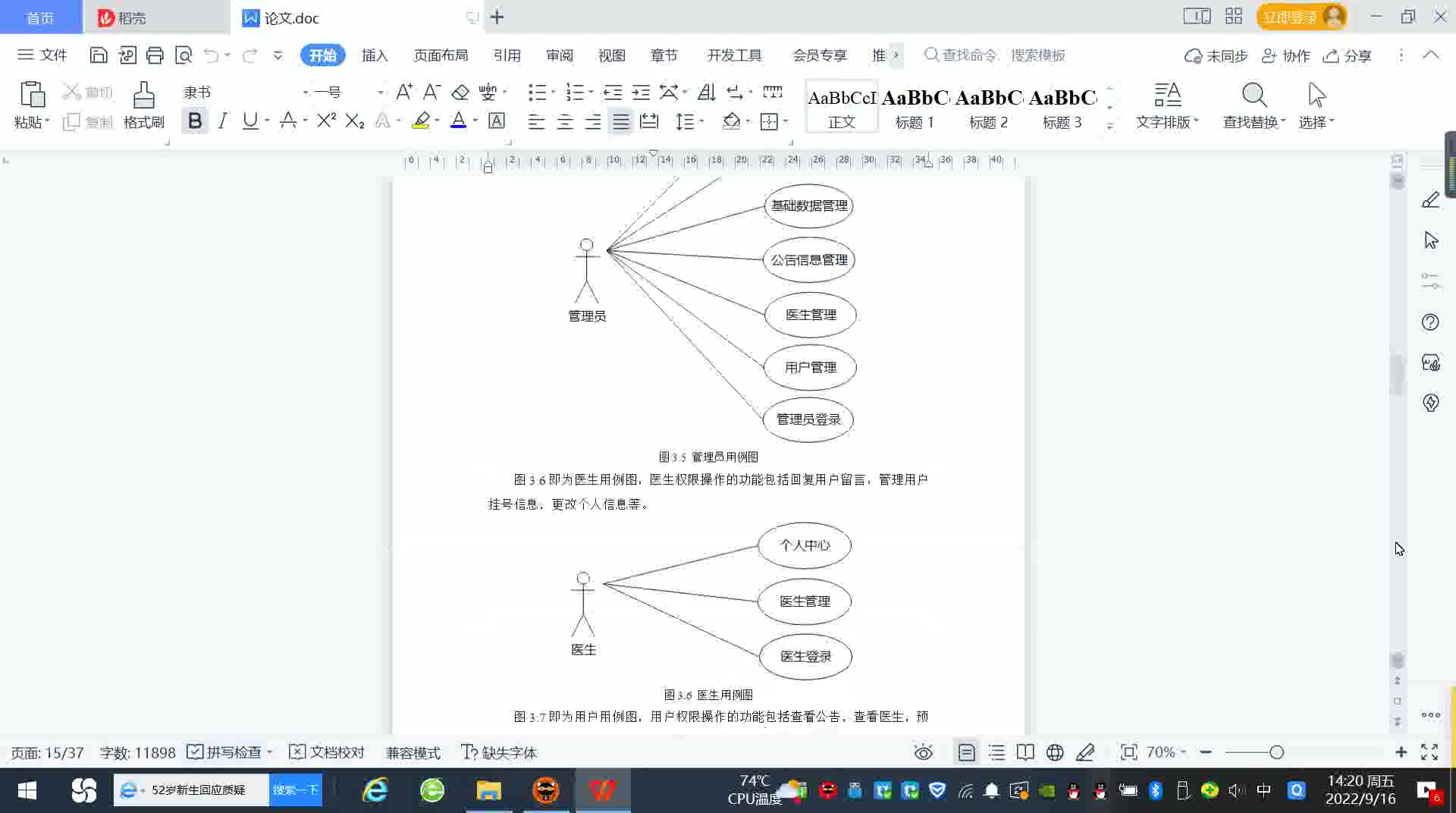
Task: Open the zoom percentage 70% dropdown
Action: click(x=1166, y=752)
